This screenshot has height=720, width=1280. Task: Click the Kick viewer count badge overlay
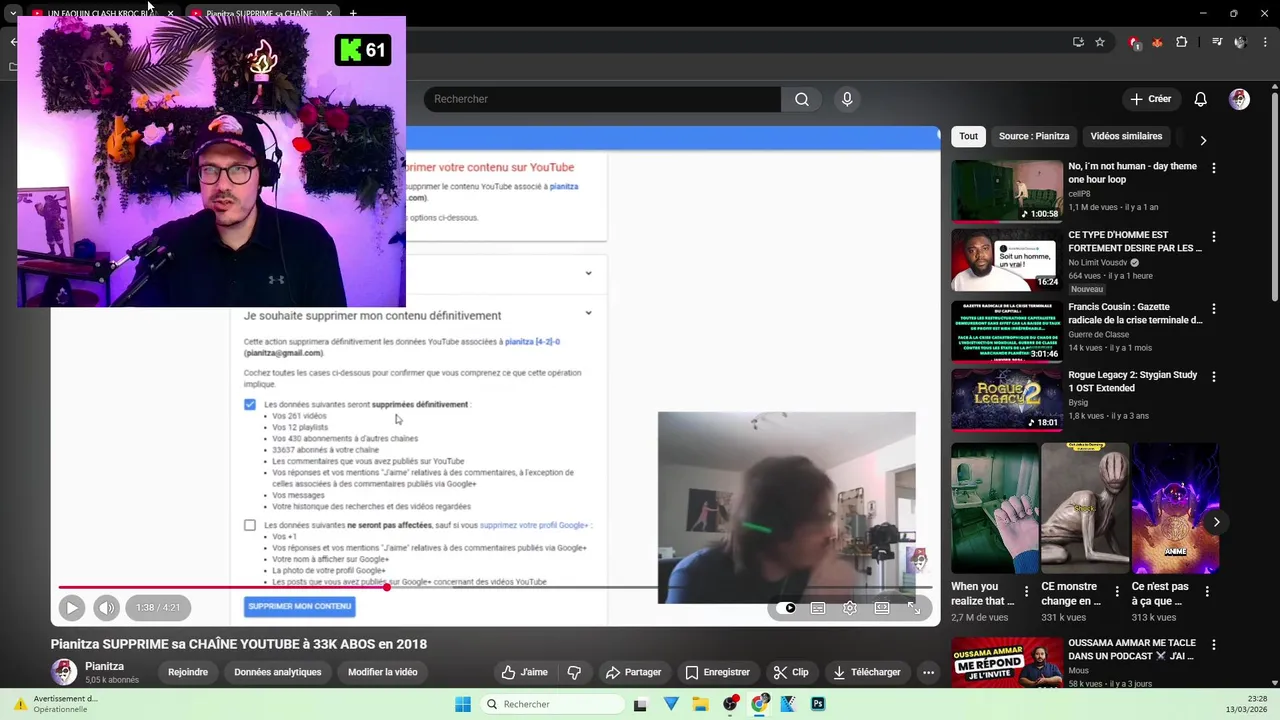(363, 50)
